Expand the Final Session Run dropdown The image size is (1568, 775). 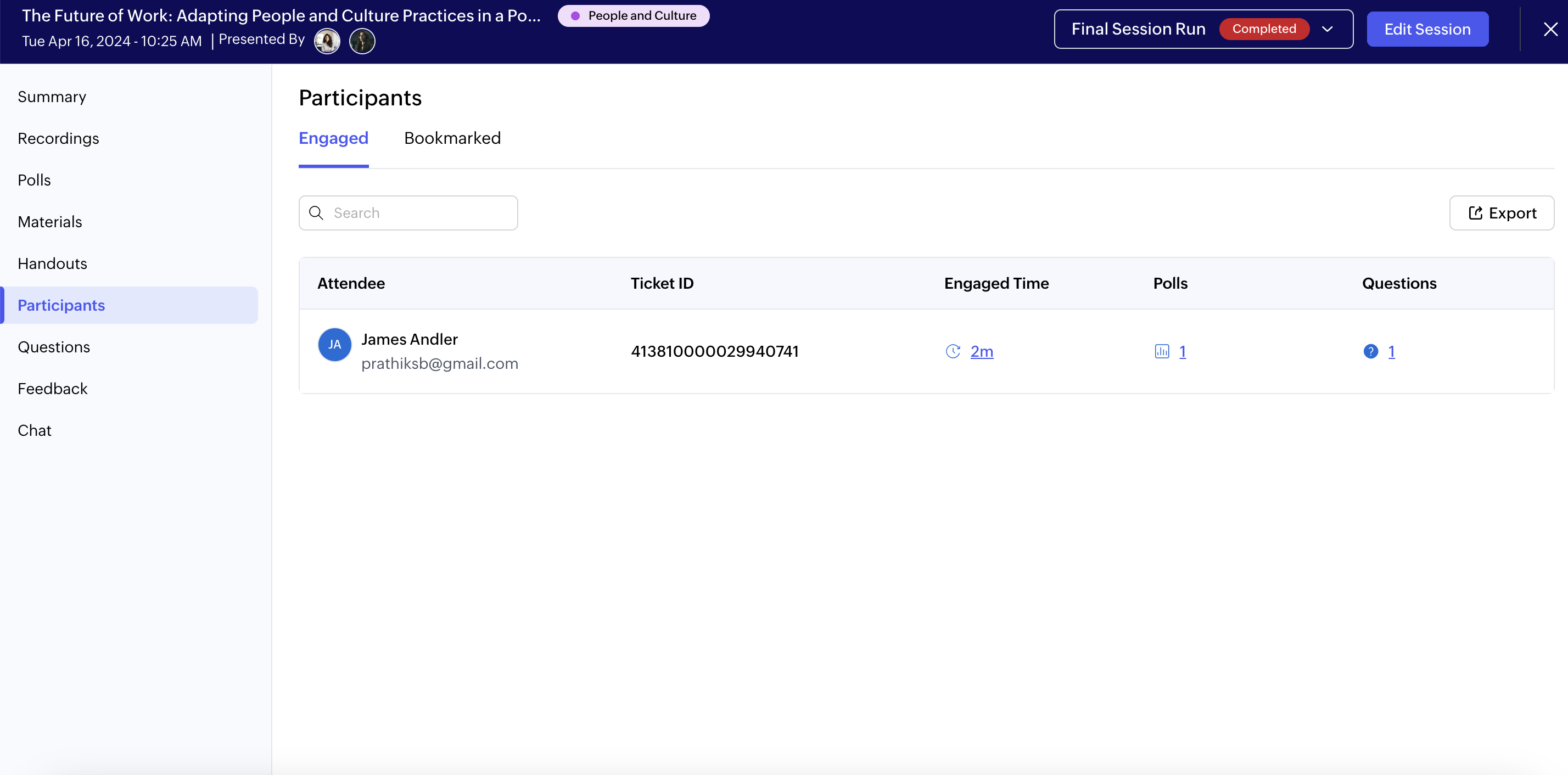tap(1328, 29)
